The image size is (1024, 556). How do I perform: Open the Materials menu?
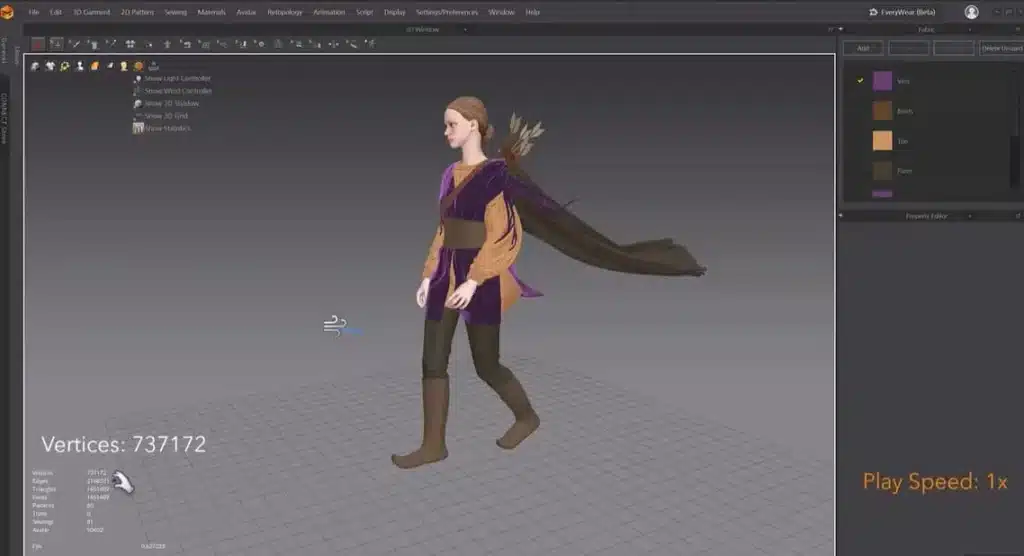[212, 12]
